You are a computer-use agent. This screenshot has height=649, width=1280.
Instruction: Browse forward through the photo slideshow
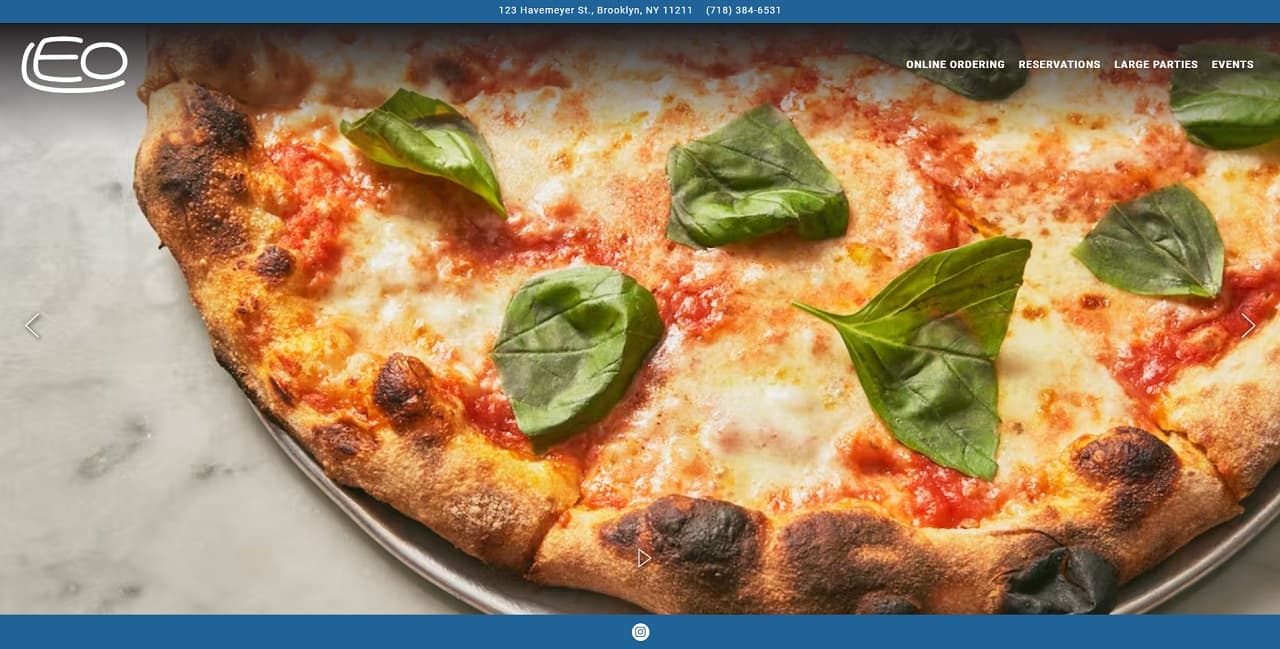(1248, 325)
